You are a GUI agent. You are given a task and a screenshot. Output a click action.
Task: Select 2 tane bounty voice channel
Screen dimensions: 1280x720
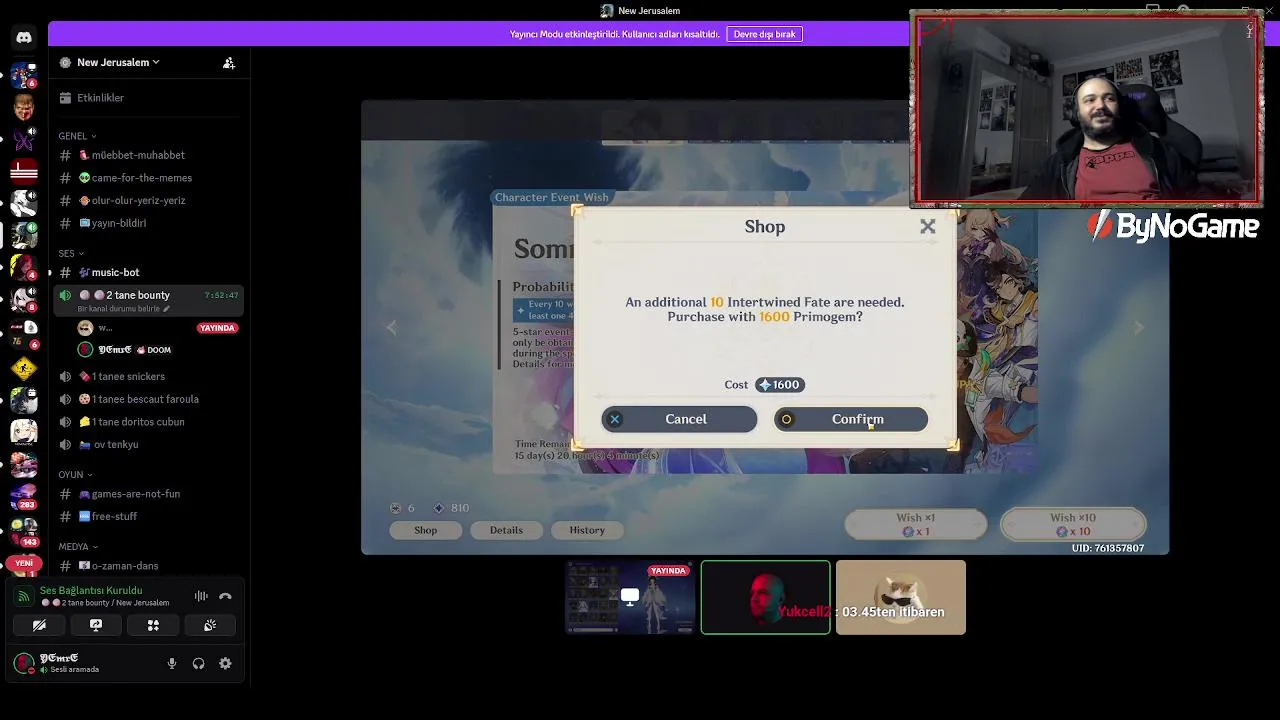click(x=148, y=300)
